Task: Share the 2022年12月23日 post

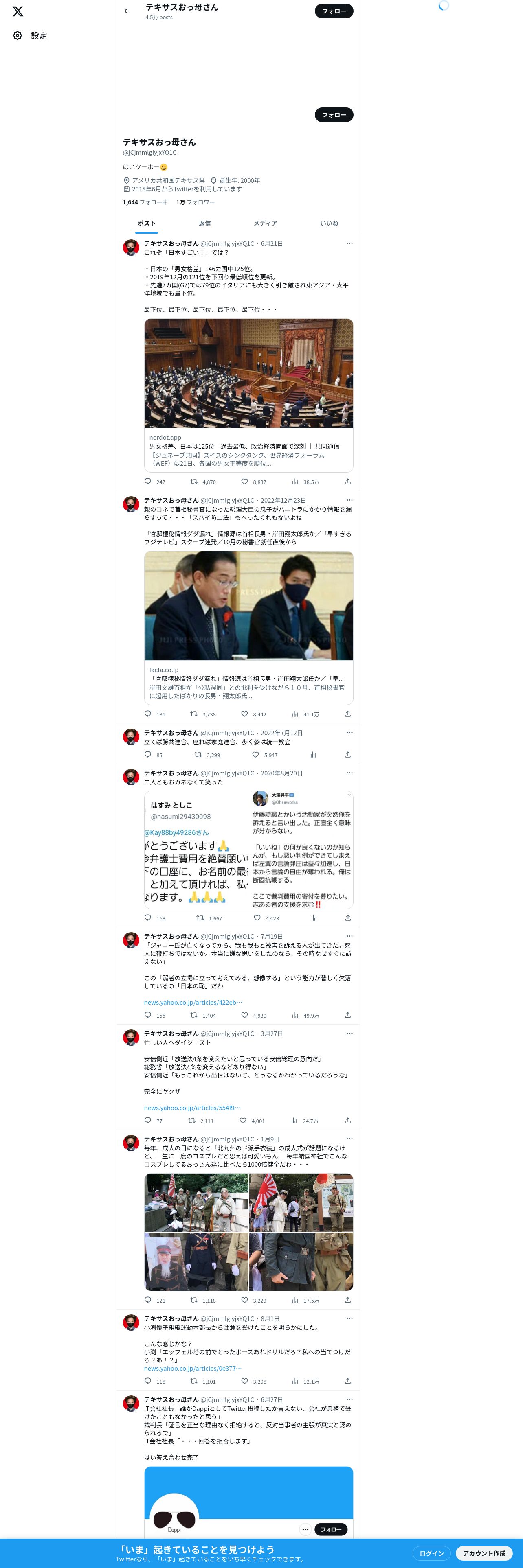Action: (x=348, y=714)
